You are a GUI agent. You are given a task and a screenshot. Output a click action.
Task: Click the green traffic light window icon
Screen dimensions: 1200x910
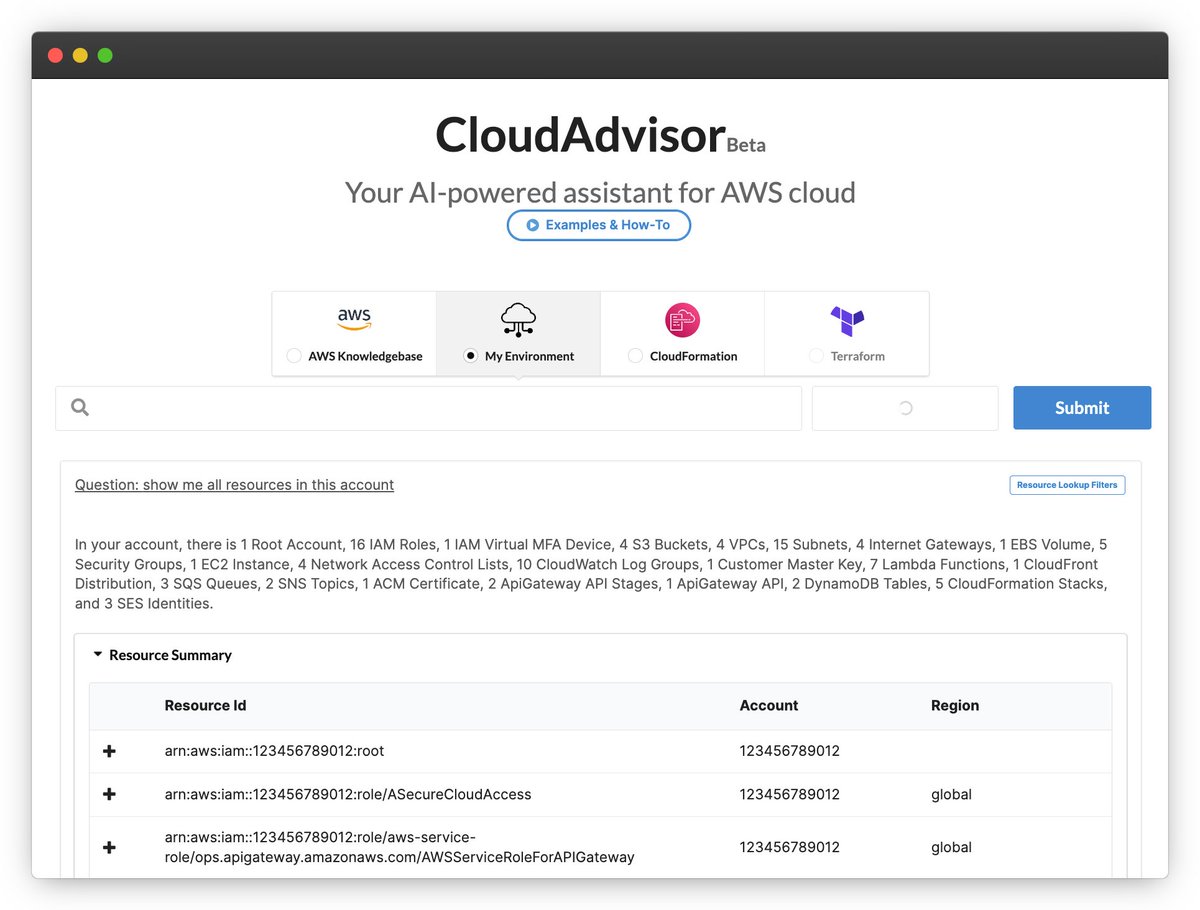click(x=104, y=55)
